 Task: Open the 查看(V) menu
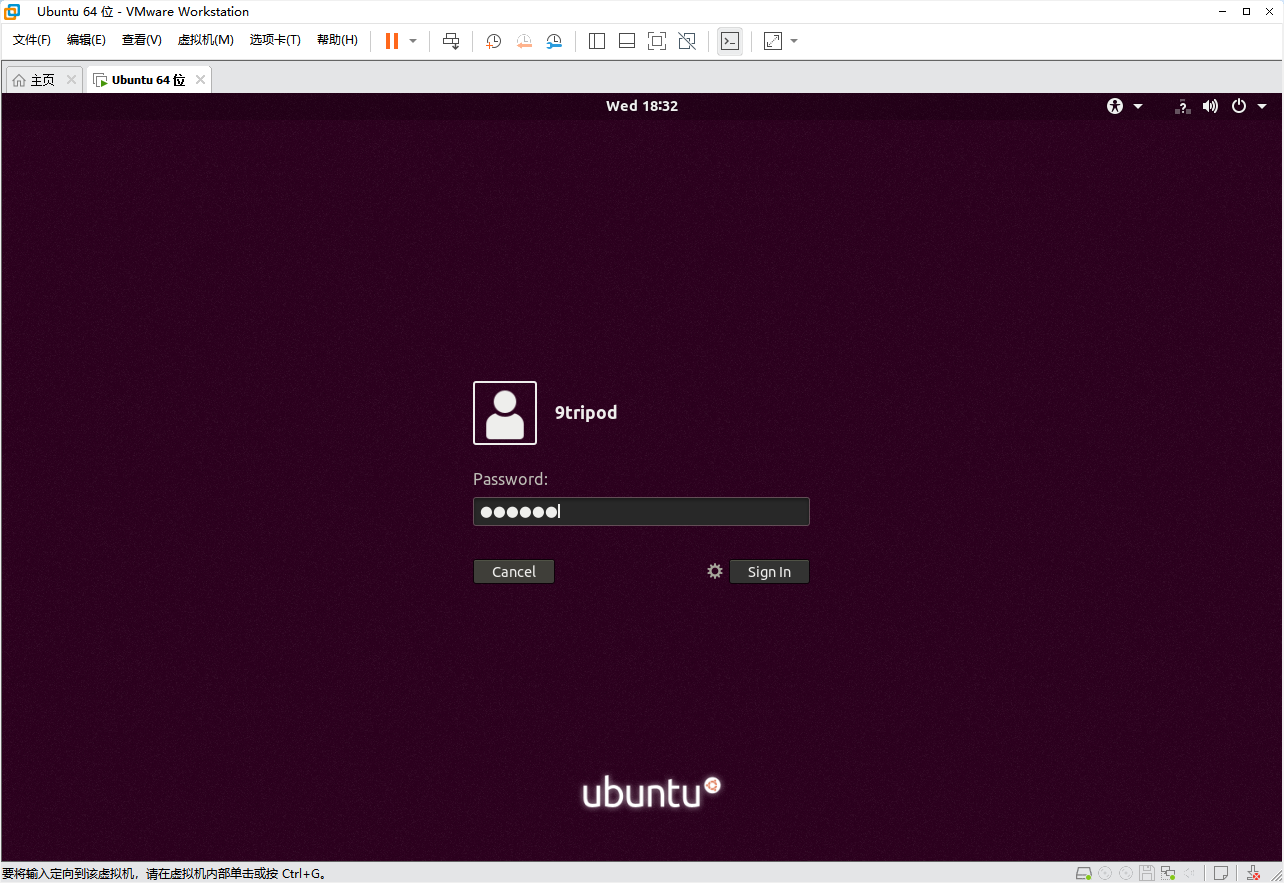(x=142, y=40)
